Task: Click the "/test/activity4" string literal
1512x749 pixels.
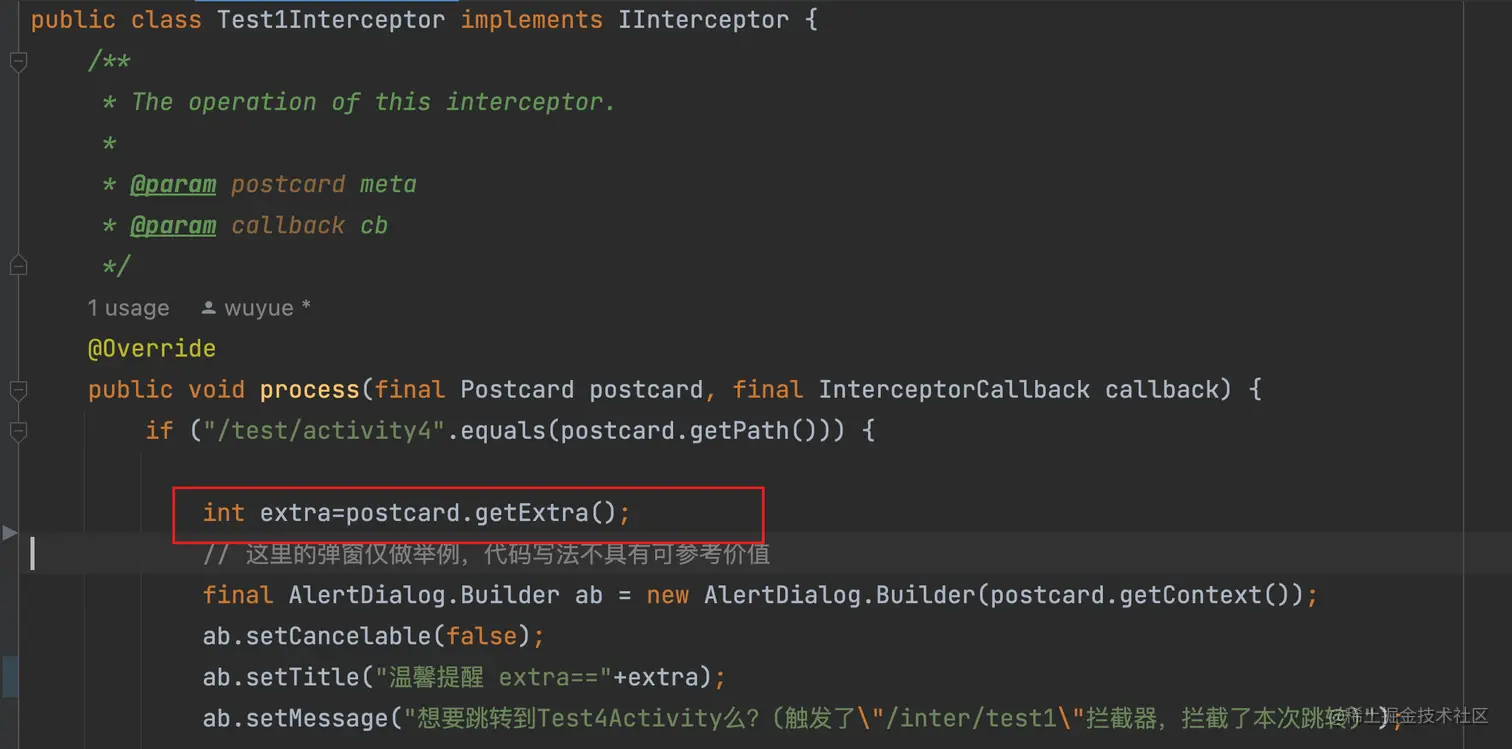Action: pyautogui.click(x=324, y=431)
